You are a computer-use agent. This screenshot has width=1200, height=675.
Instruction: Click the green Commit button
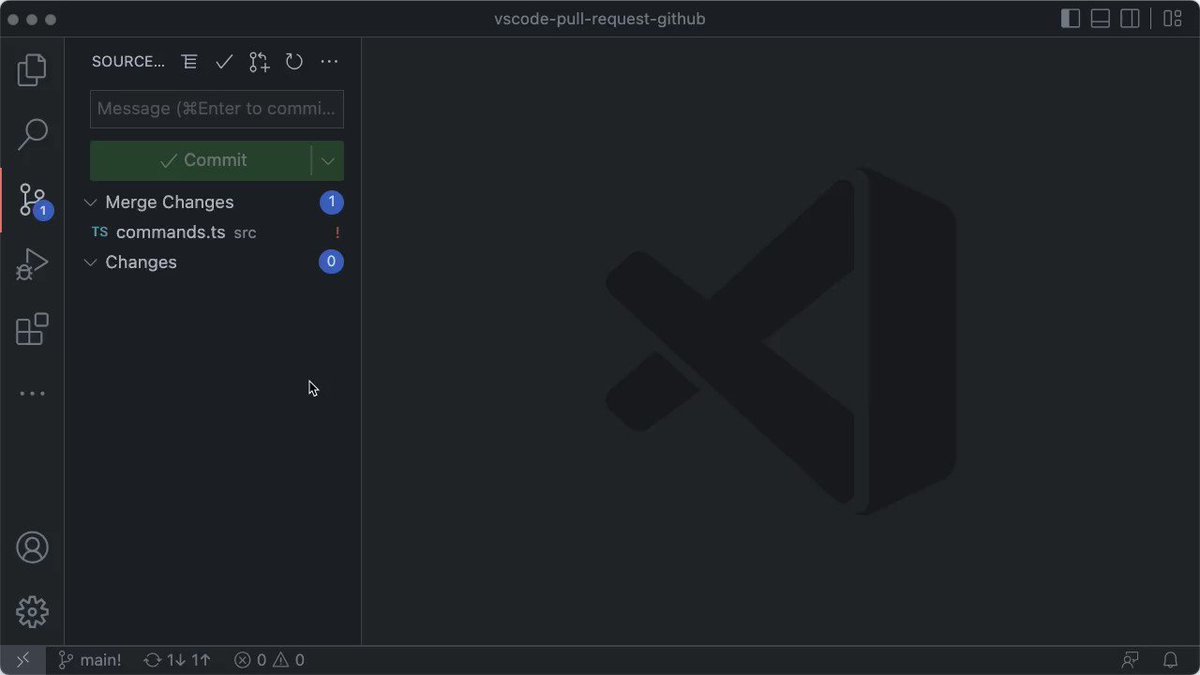201,160
